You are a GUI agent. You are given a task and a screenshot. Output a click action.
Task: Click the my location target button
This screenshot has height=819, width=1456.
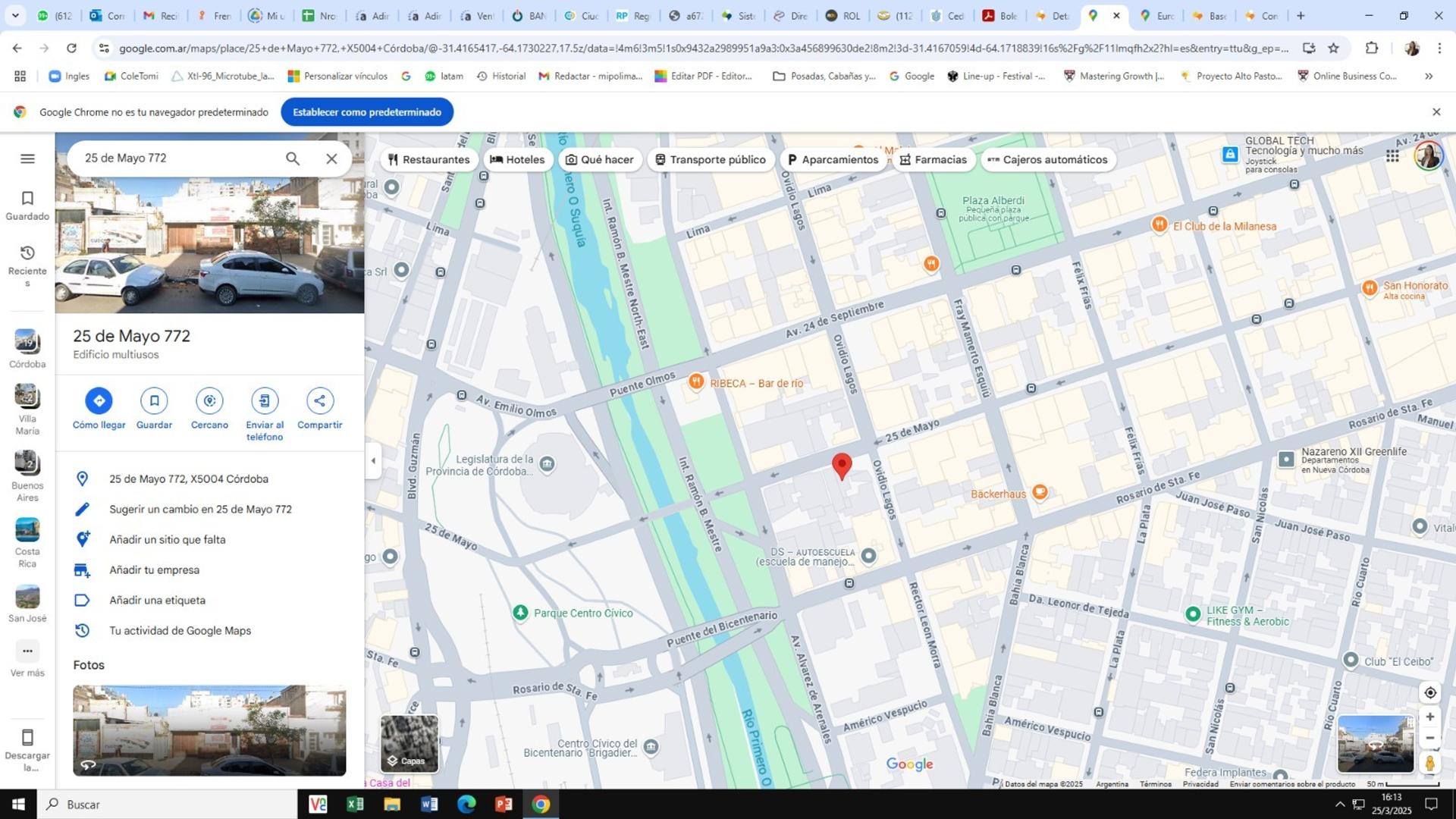pos(1430,692)
